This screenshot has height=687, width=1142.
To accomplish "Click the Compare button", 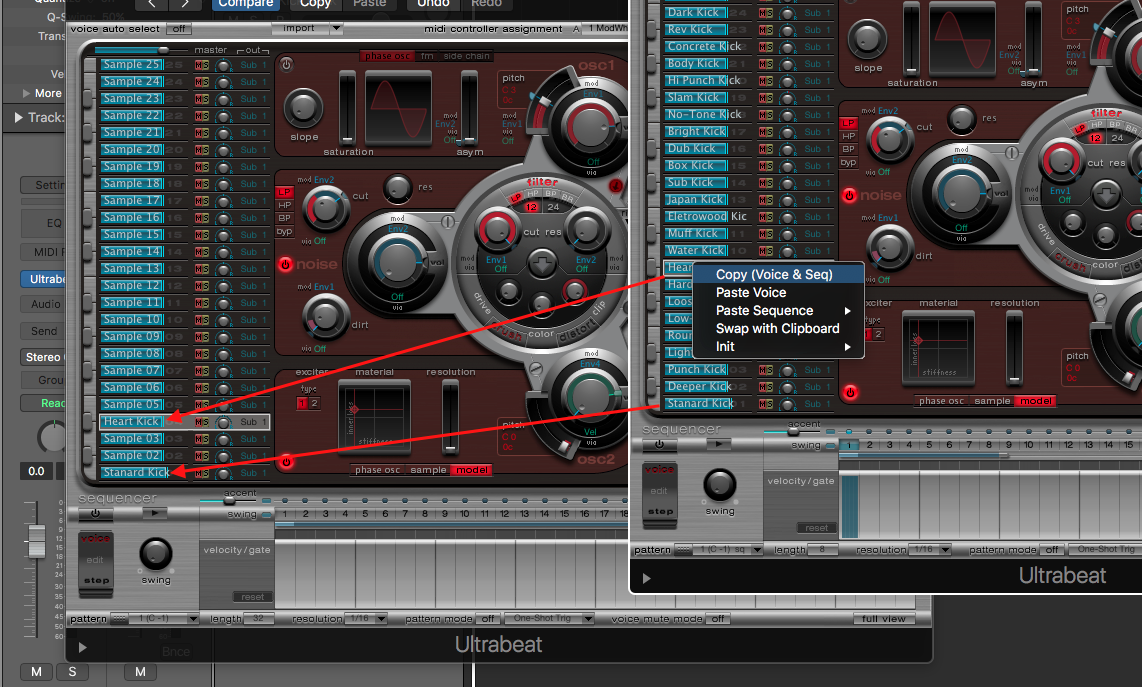I will [x=245, y=4].
